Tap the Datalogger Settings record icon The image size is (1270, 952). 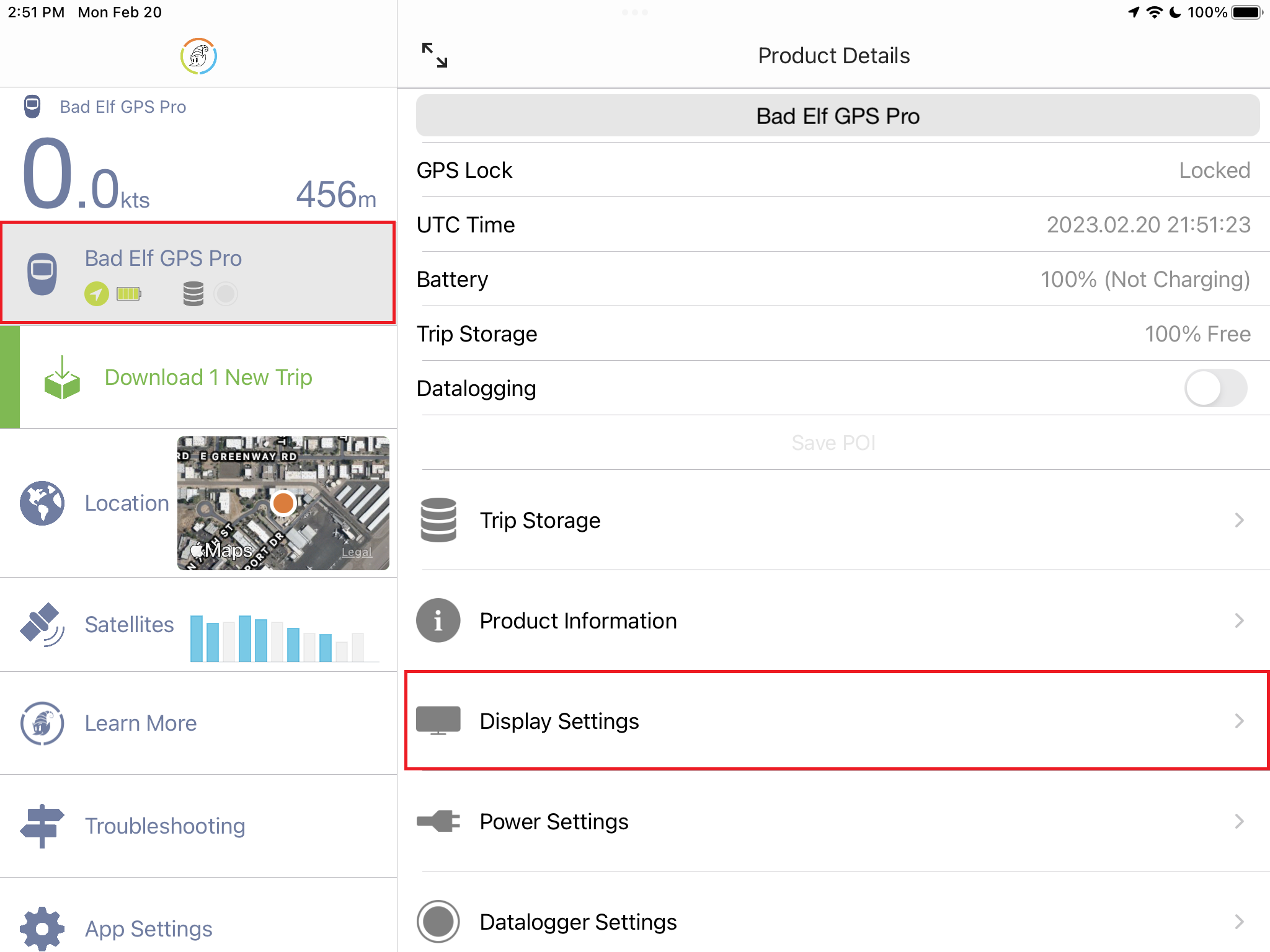[x=438, y=922]
